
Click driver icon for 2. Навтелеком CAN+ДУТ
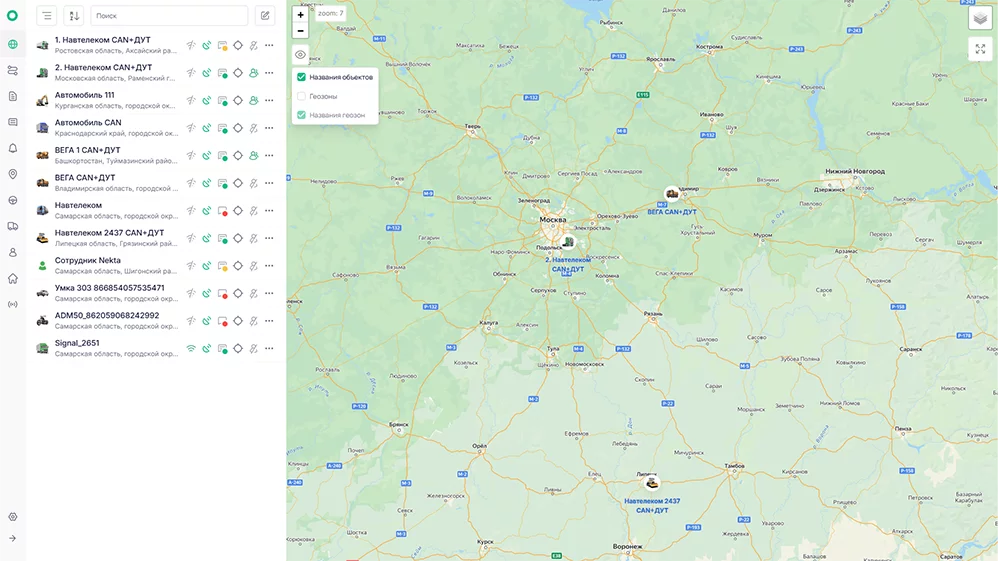[x=253, y=73]
